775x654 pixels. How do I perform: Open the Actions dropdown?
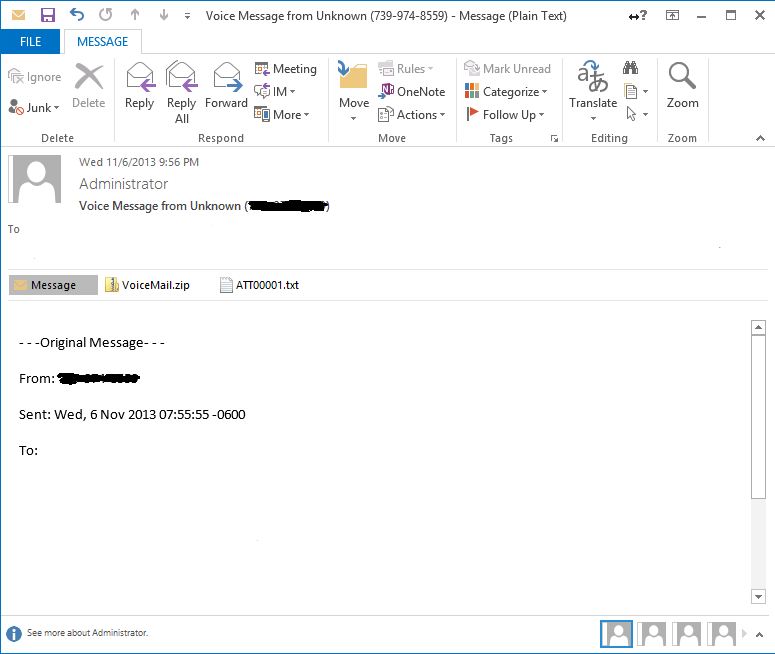pos(411,115)
